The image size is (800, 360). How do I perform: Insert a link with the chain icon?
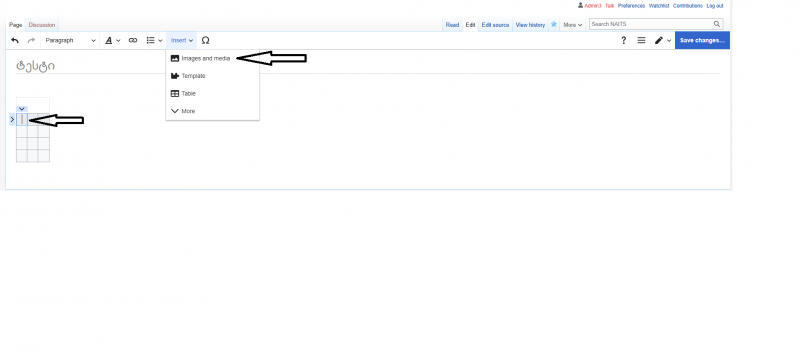[133, 40]
